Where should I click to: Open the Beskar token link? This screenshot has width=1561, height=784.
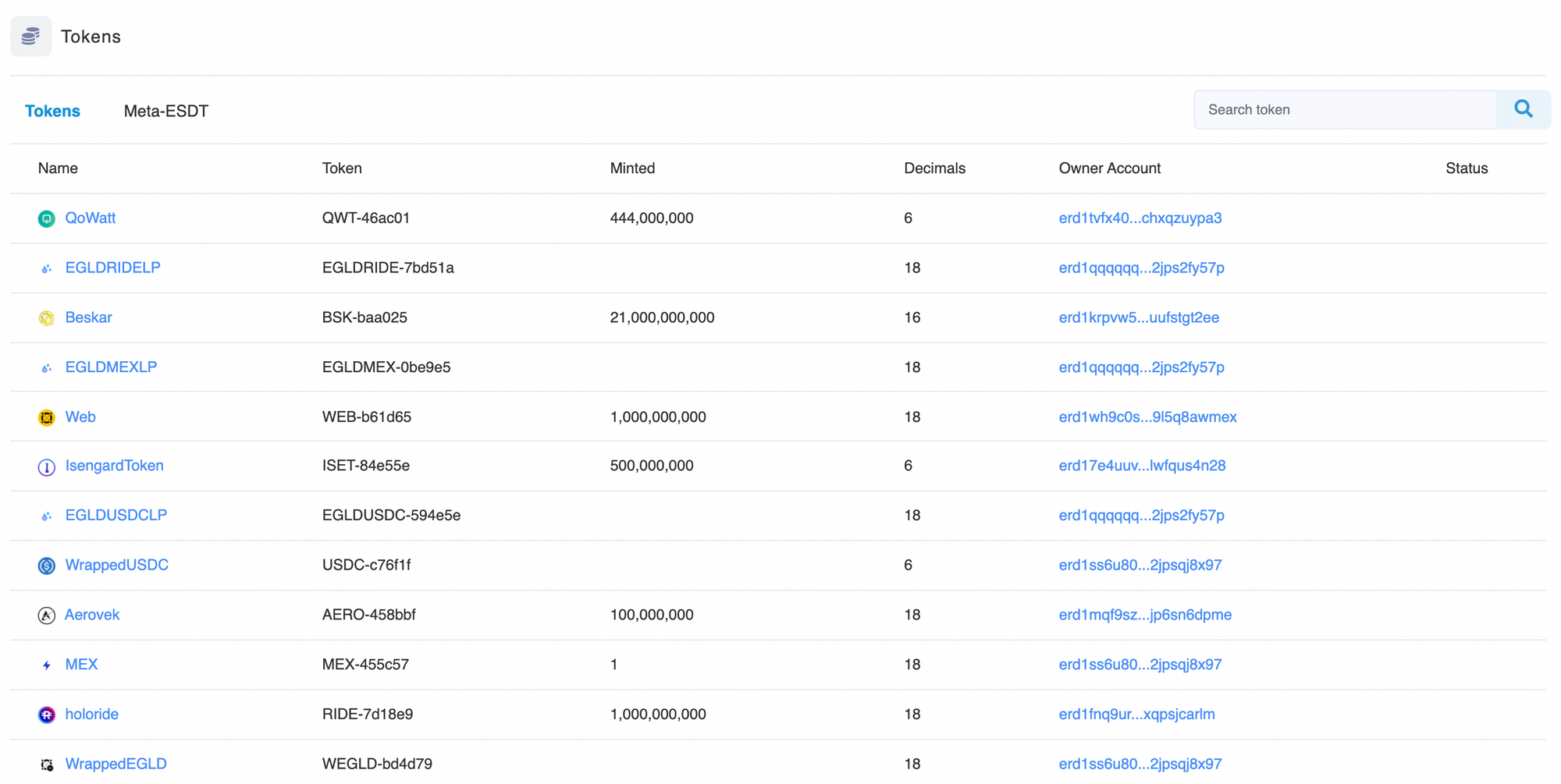89,318
